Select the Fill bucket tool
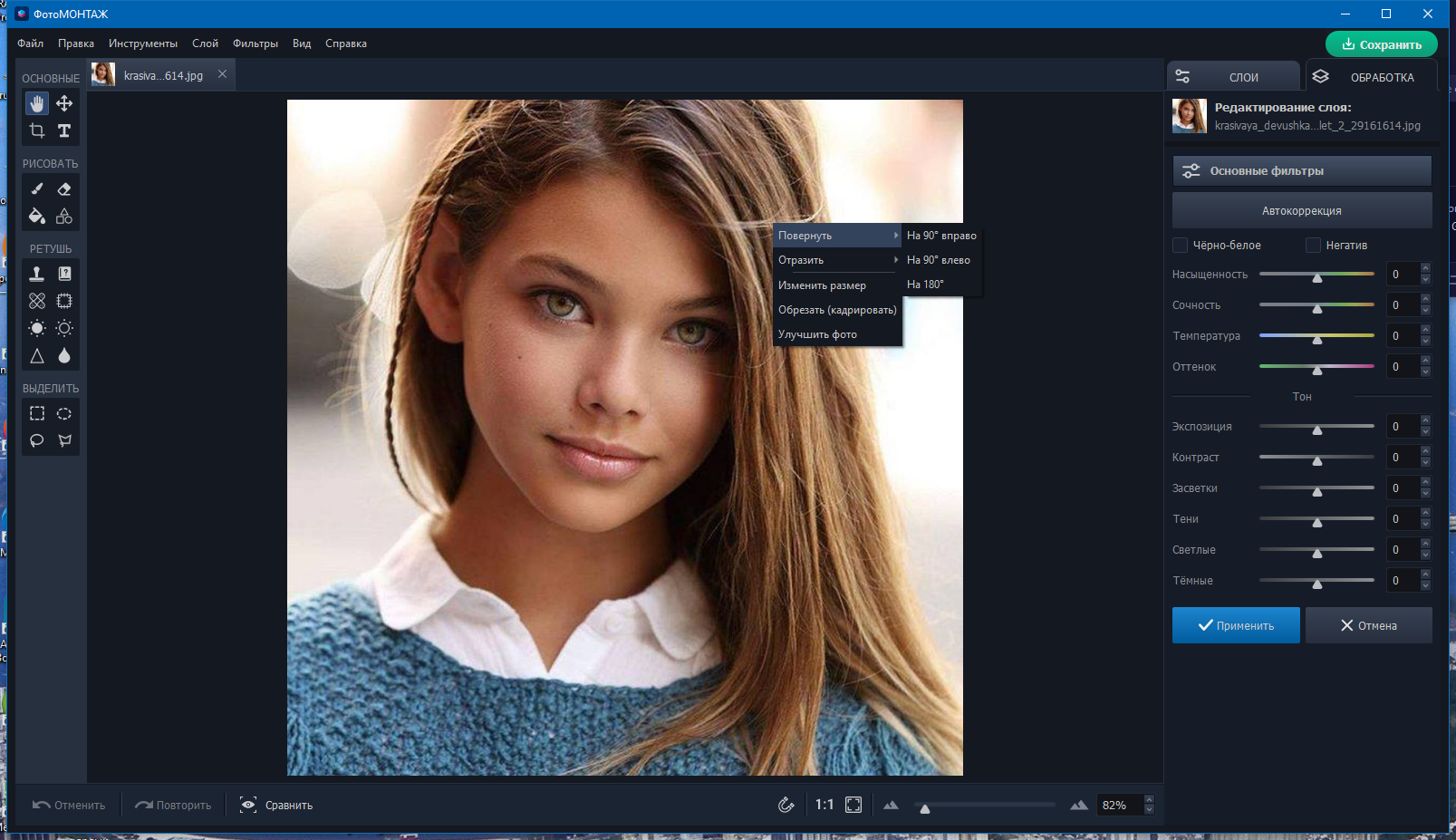Screen dimensions: 1456x840 37,216
